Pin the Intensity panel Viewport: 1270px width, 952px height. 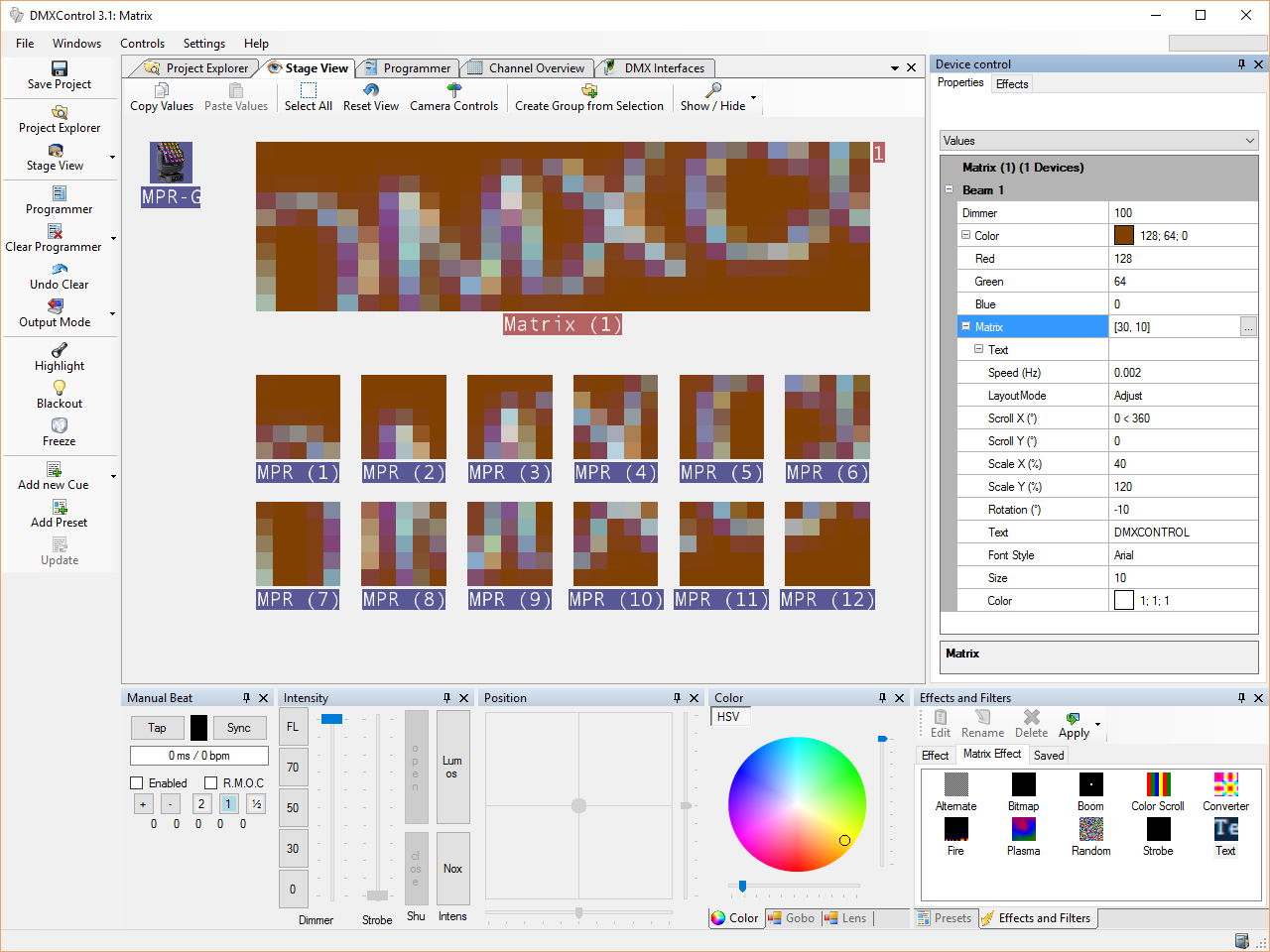pos(446,698)
